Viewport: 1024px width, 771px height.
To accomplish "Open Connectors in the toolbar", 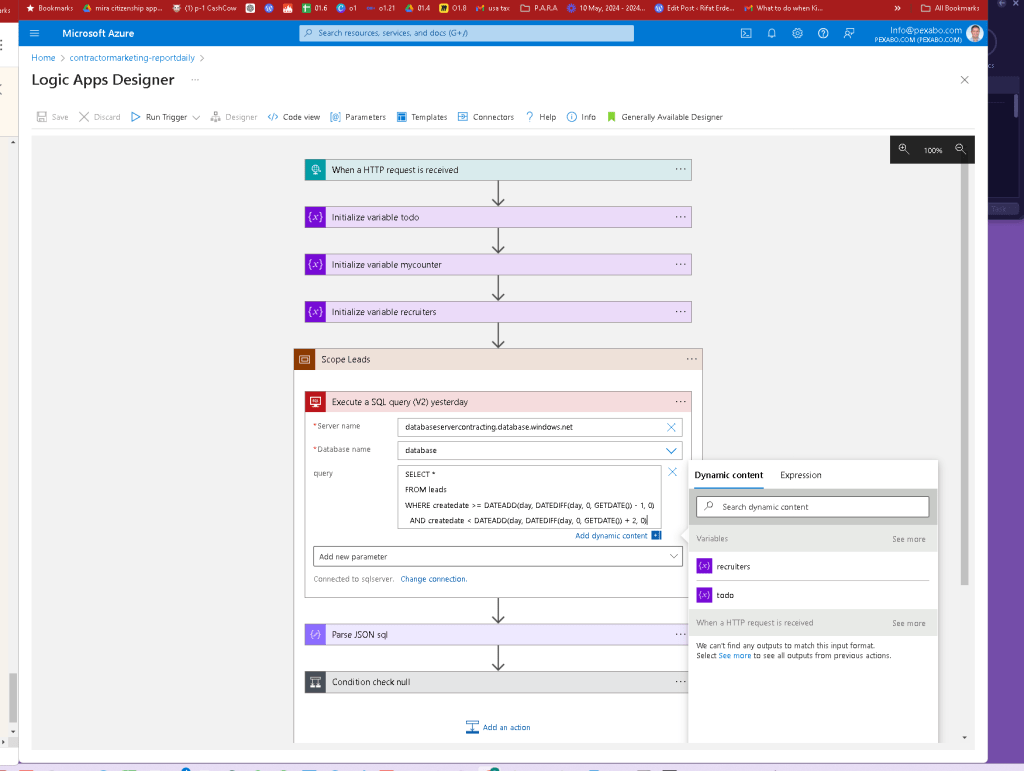I will click(486, 117).
